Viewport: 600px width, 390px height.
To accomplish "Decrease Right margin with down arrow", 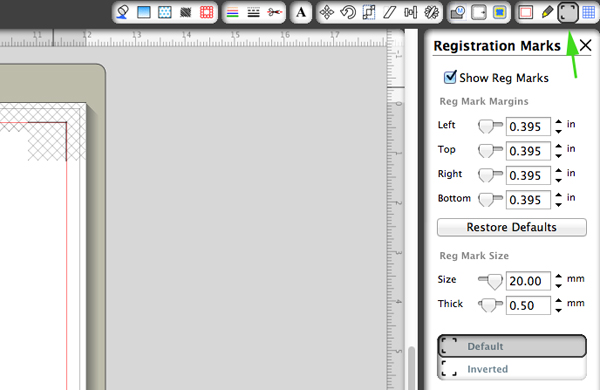I will [x=559, y=180].
